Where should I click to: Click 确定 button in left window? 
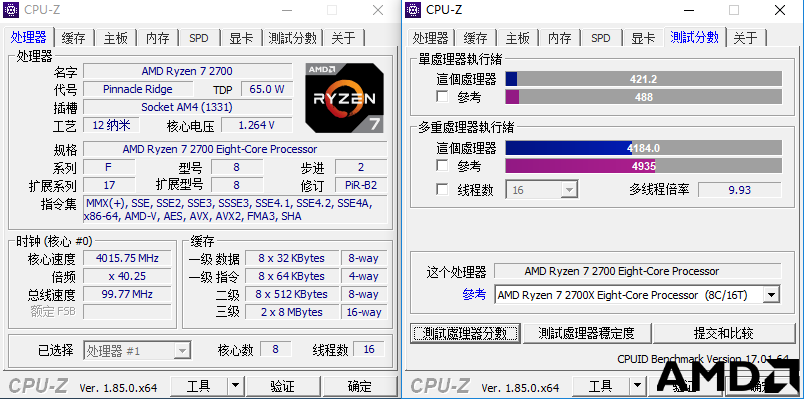tap(359, 386)
